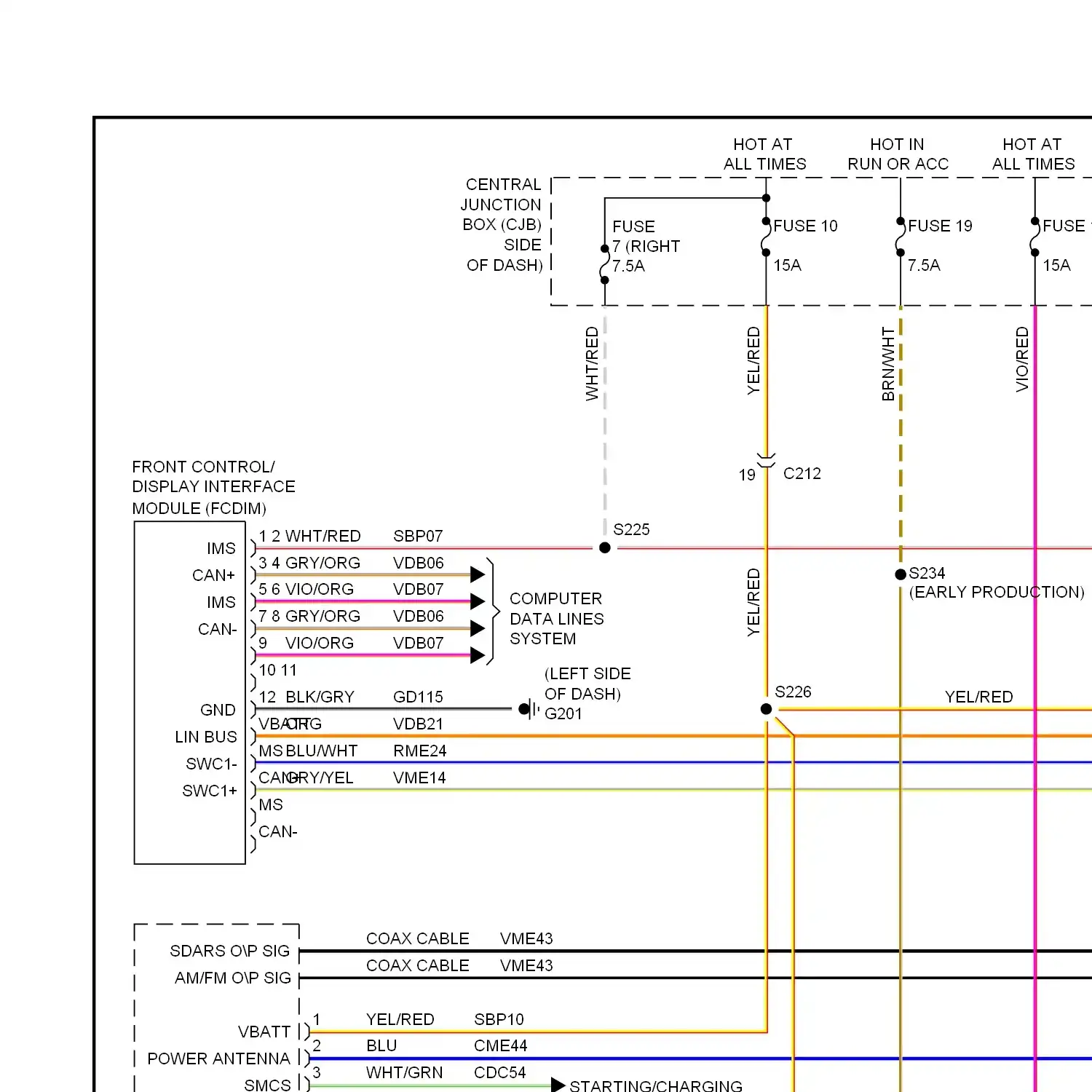Click the SWC1+ pin label
This screenshot has height=1092, width=1092.
pyautogui.click(x=210, y=791)
